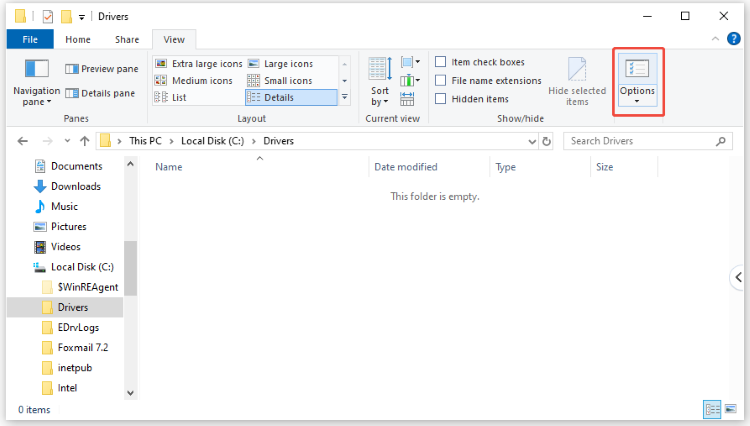This screenshot has width=750, height=426.
Task: Open the Options button
Action: [637, 81]
